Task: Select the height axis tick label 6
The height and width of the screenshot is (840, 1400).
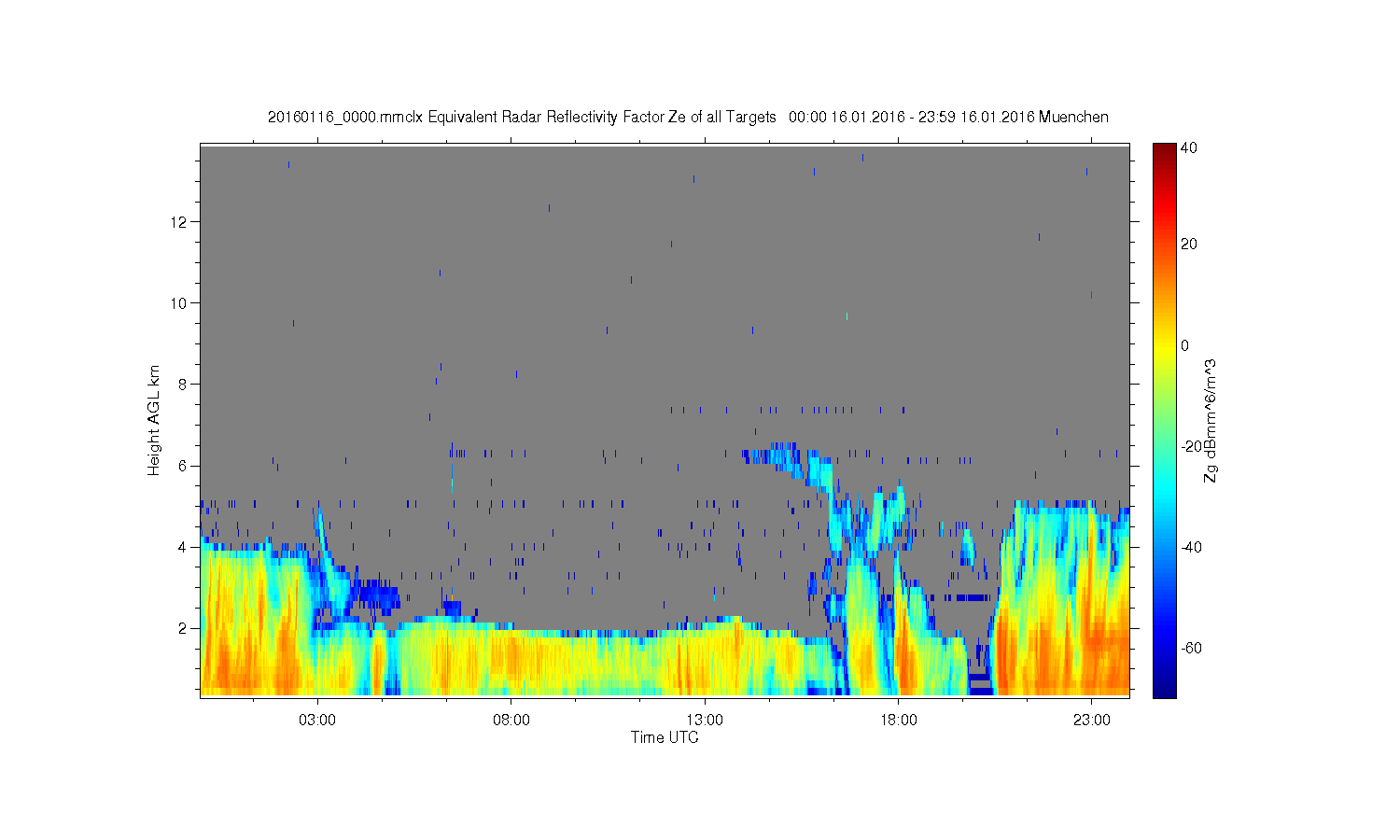Action: tap(183, 466)
